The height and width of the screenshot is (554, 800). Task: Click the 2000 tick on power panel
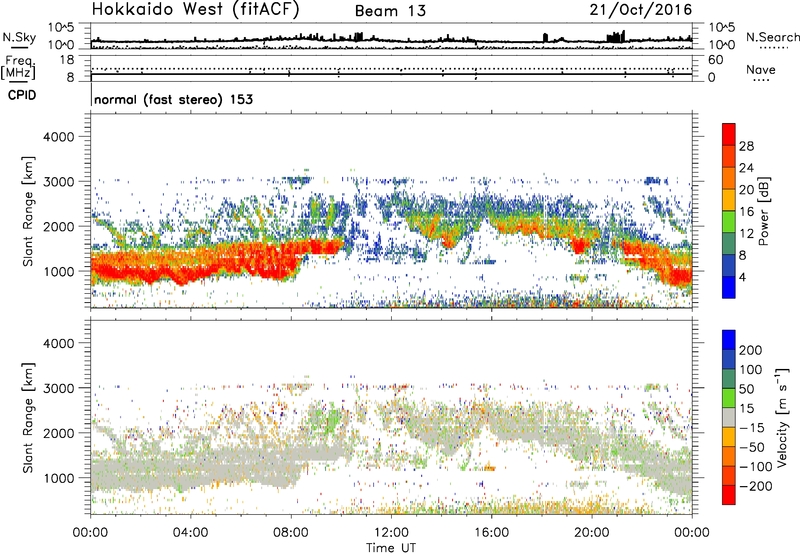pos(58,226)
